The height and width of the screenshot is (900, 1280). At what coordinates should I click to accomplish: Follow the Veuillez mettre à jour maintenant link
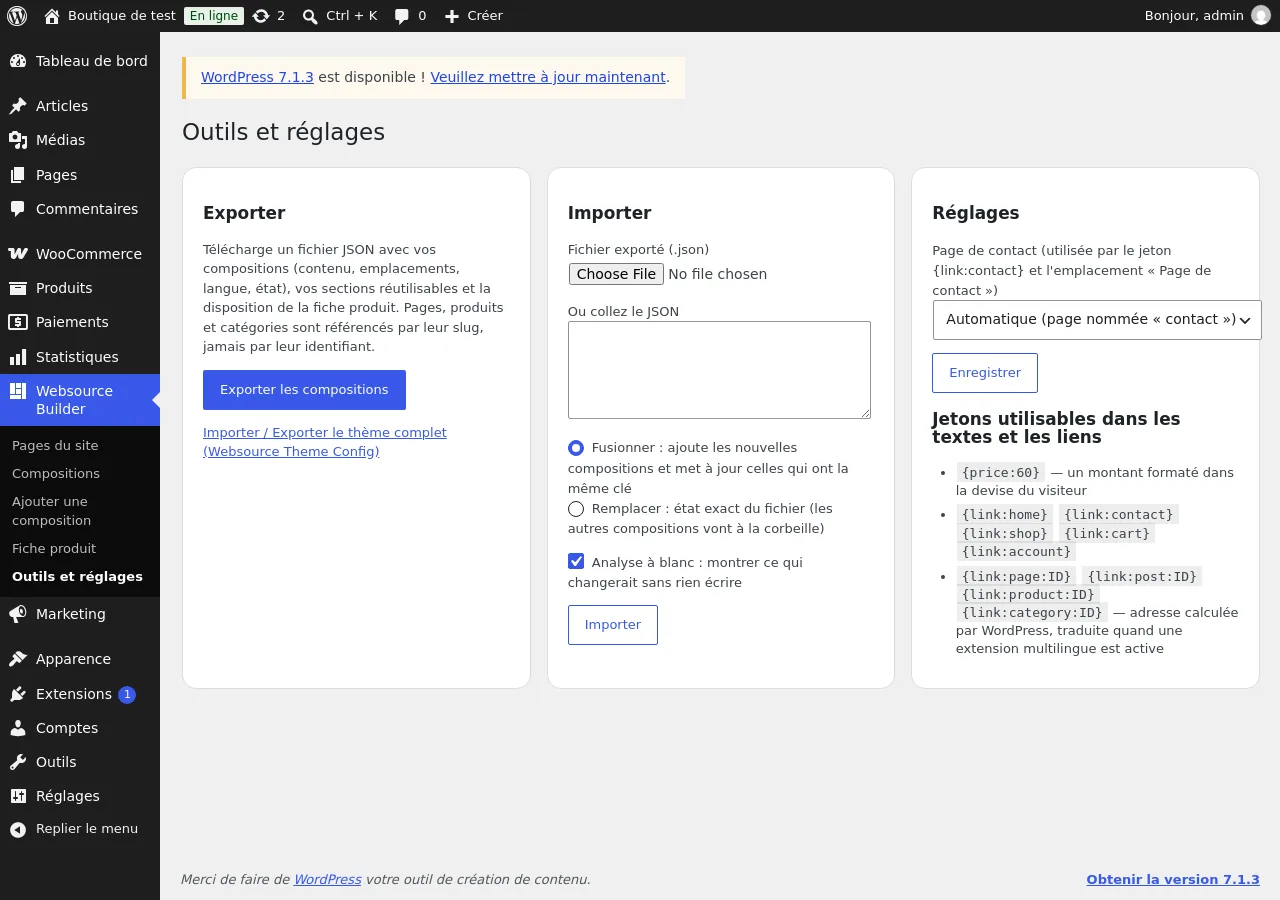coord(548,77)
